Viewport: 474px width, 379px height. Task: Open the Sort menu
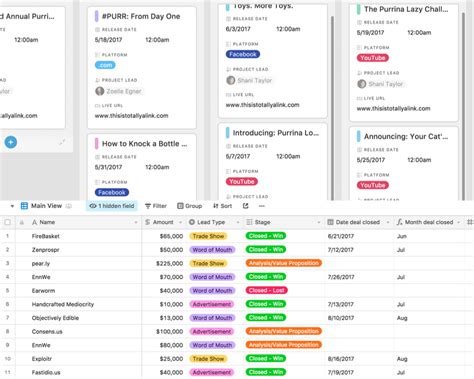coord(222,206)
